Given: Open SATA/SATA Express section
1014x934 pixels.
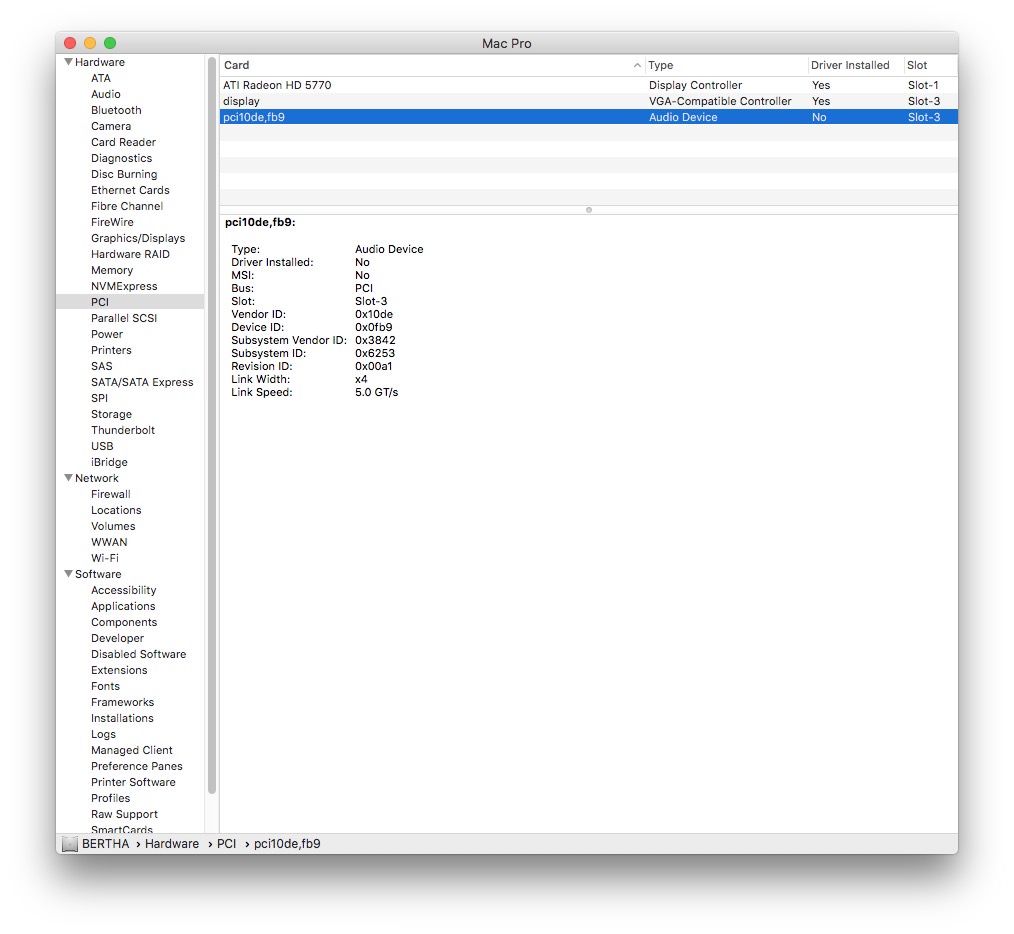Looking at the screenshot, I should tap(142, 382).
